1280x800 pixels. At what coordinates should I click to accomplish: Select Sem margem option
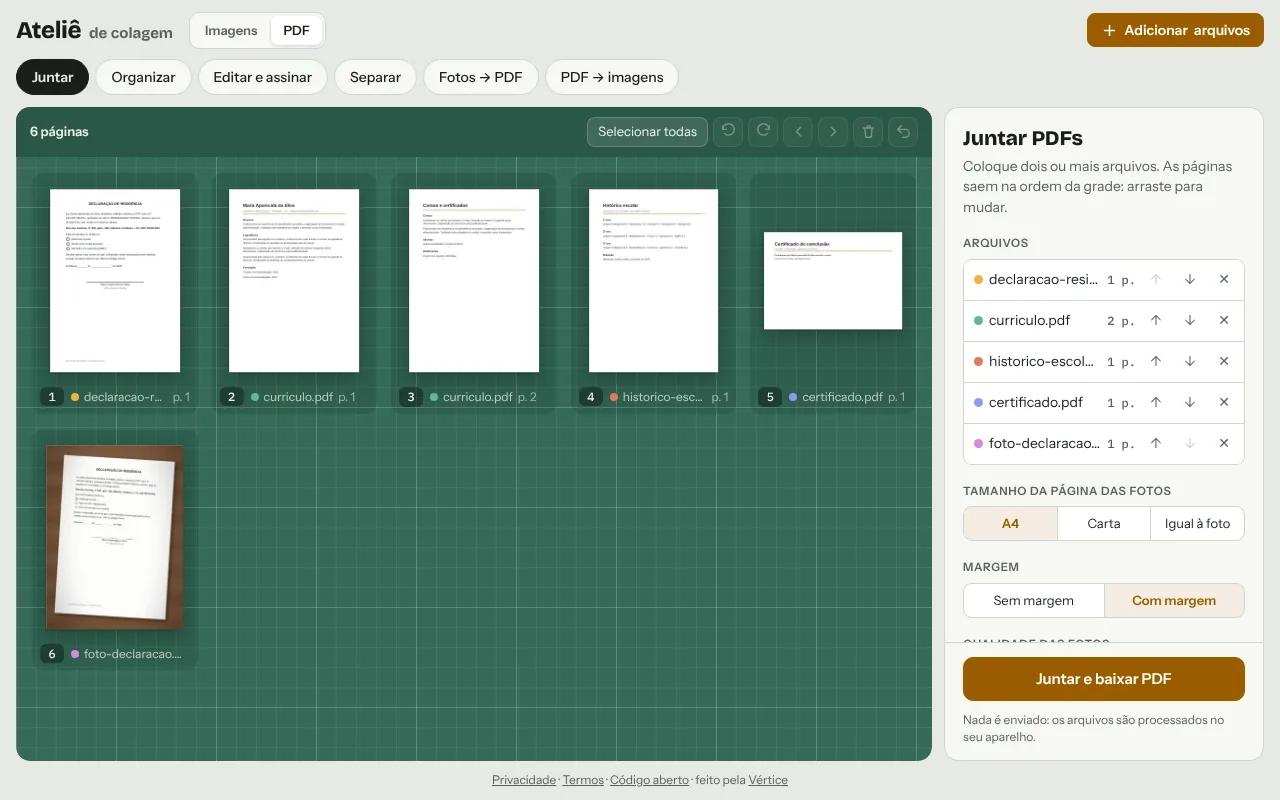[1034, 600]
